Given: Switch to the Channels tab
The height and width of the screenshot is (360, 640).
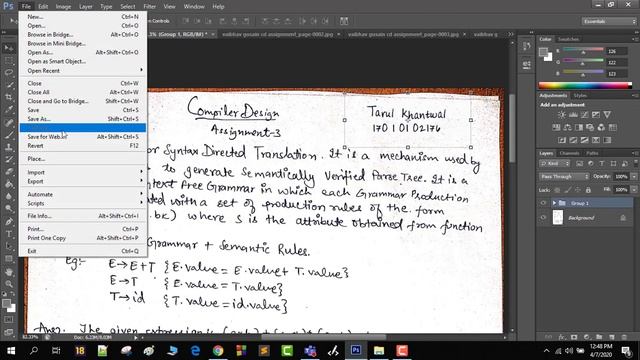Looking at the screenshot, I should (569, 153).
